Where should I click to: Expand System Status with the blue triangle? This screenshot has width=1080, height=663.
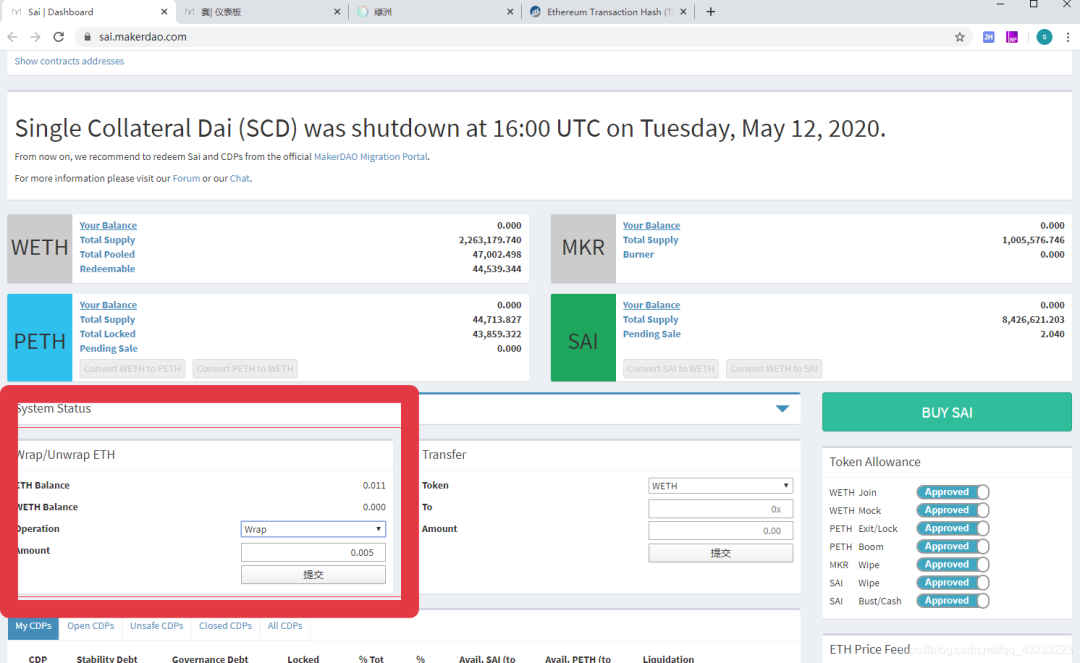click(x=782, y=409)
